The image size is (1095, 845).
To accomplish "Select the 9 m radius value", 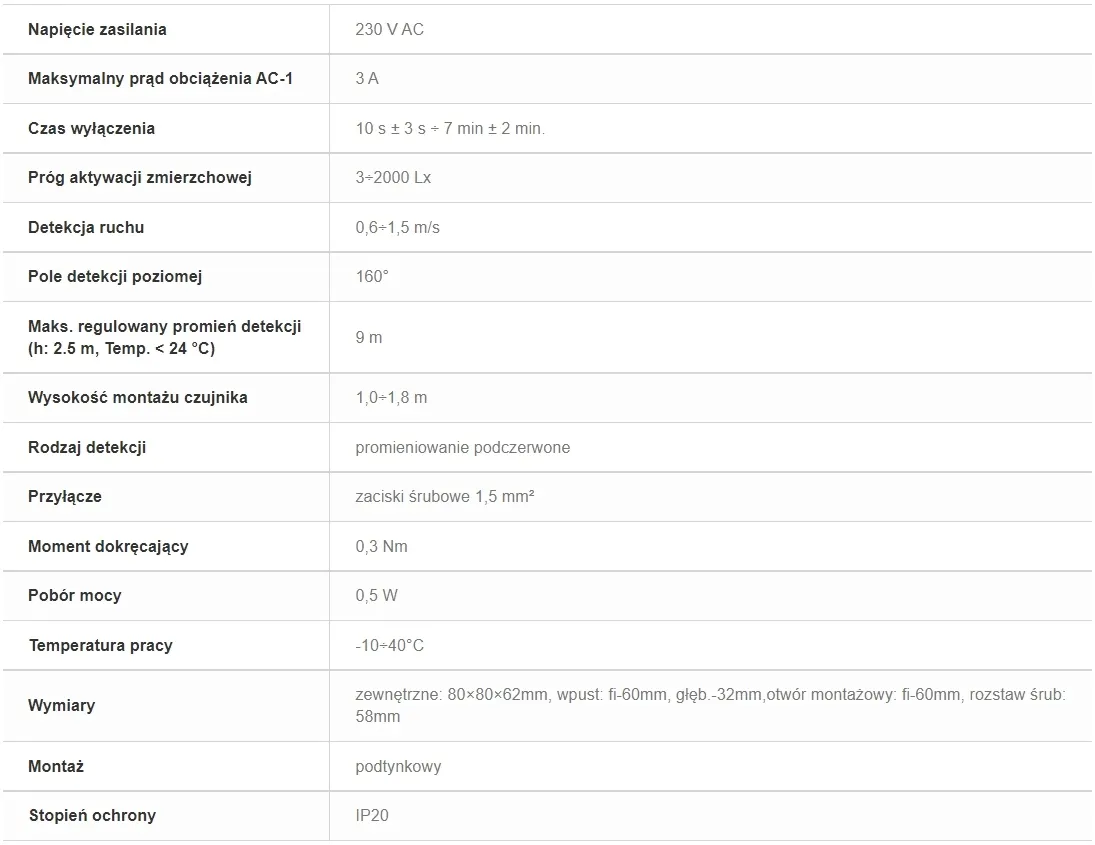I will pyautogui.click(x=369, y=337).
